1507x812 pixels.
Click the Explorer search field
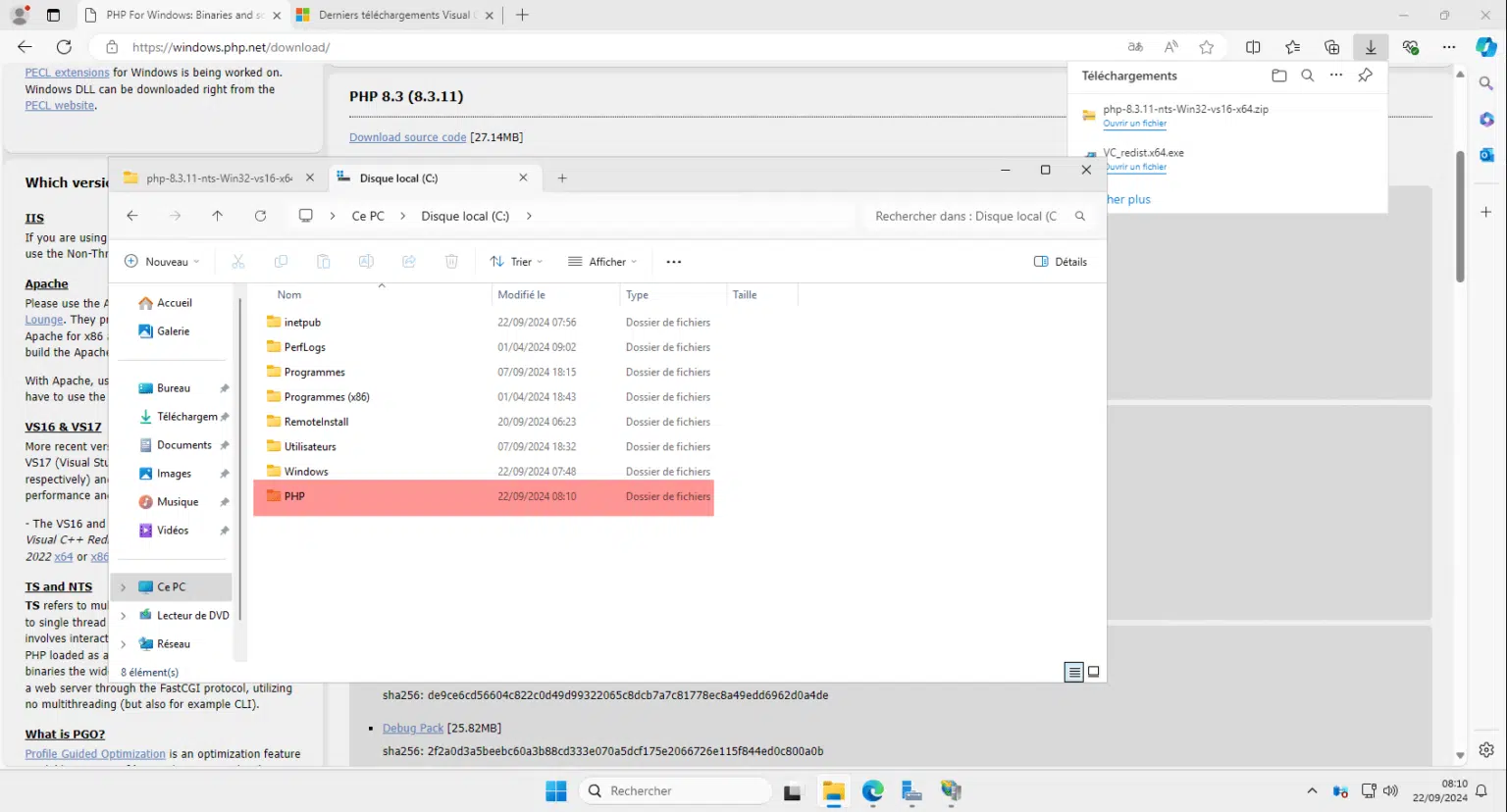[979, 216]
